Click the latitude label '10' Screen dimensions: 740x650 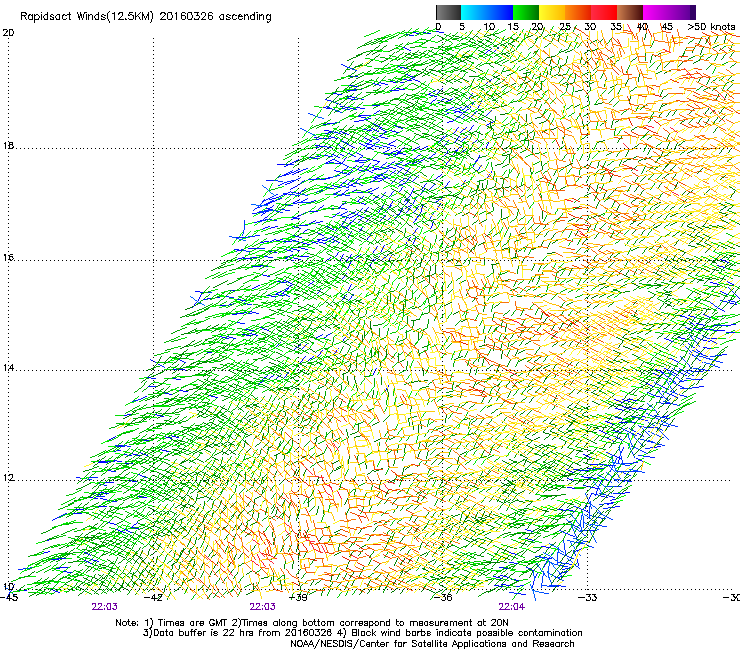(8, 586)
